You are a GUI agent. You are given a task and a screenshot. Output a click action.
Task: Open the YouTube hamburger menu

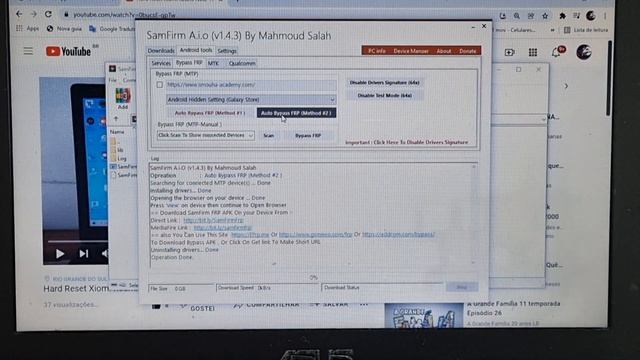28,51
